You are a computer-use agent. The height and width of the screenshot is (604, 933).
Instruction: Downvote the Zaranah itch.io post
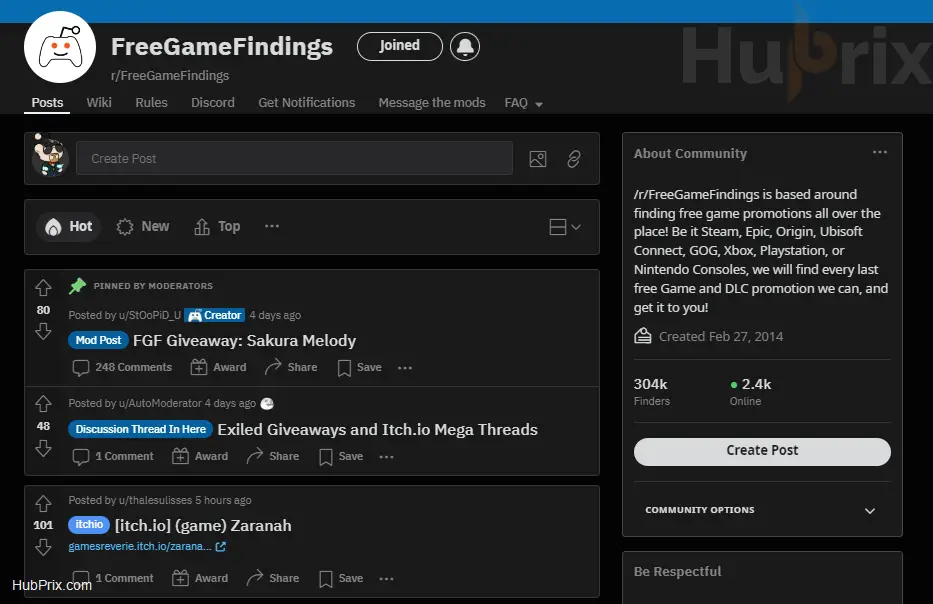click(x=43, y=547)
